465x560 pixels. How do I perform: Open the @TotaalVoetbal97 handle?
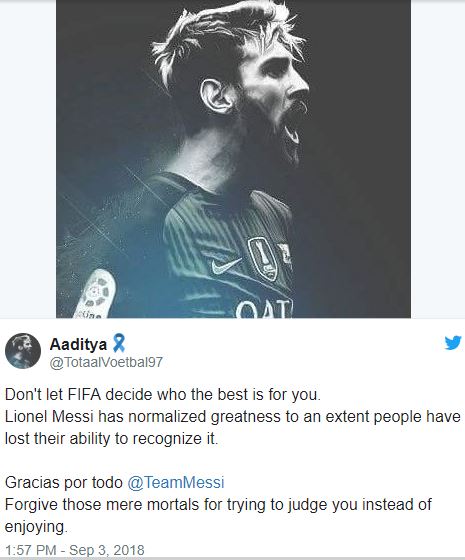point(106,362)
